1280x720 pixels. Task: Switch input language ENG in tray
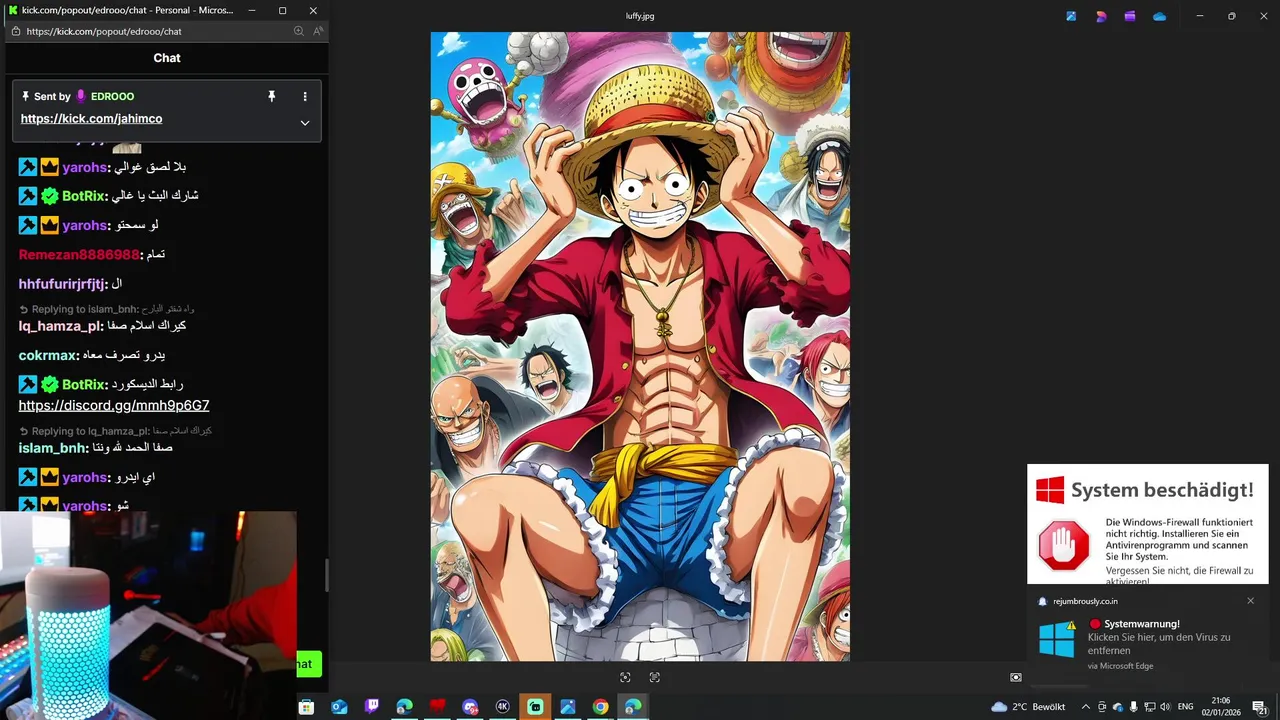[x=1186, y=707]
